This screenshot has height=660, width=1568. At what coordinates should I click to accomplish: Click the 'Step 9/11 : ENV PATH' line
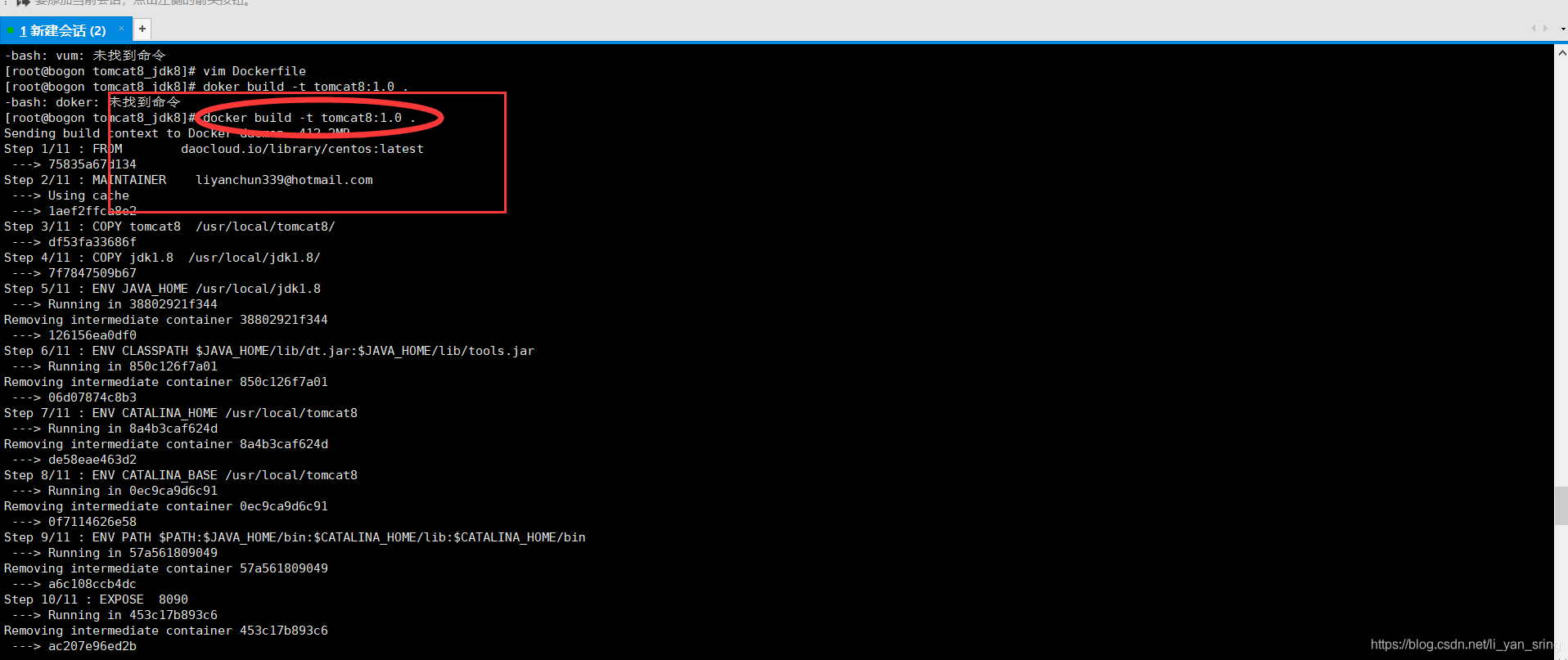coord(295,537)
